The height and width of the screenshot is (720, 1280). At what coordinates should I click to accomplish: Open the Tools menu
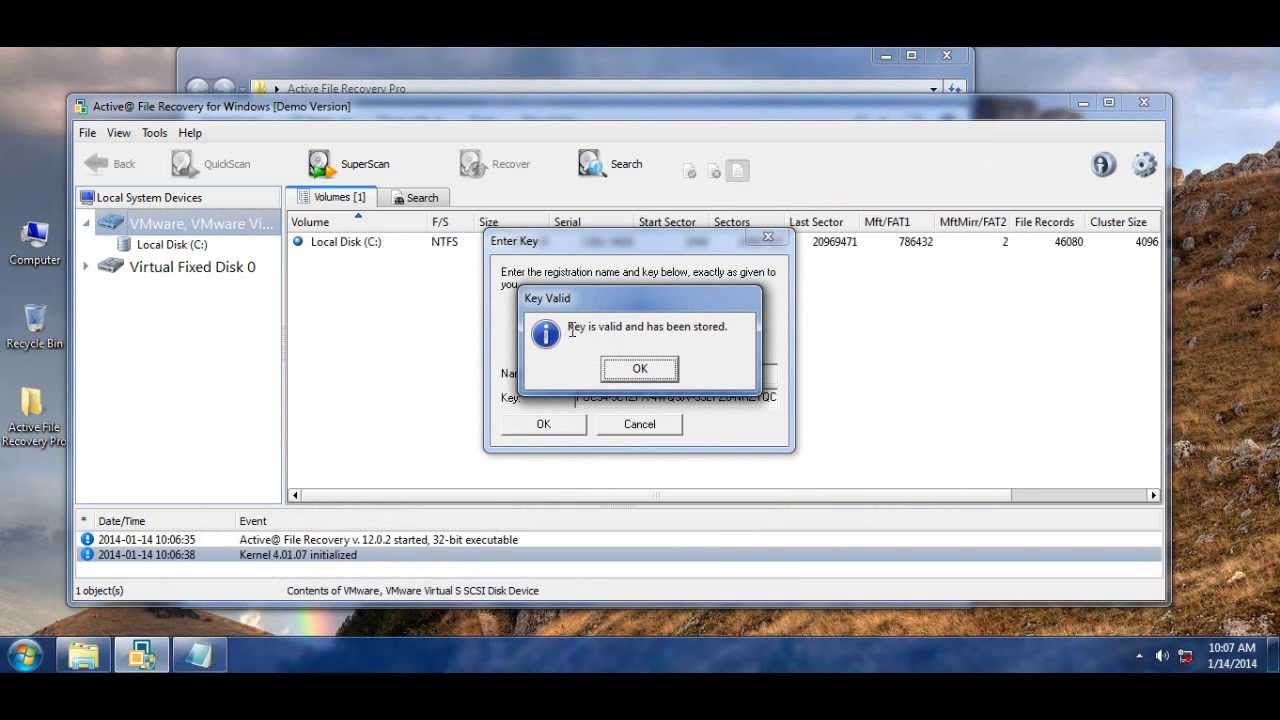click(154, 133)
